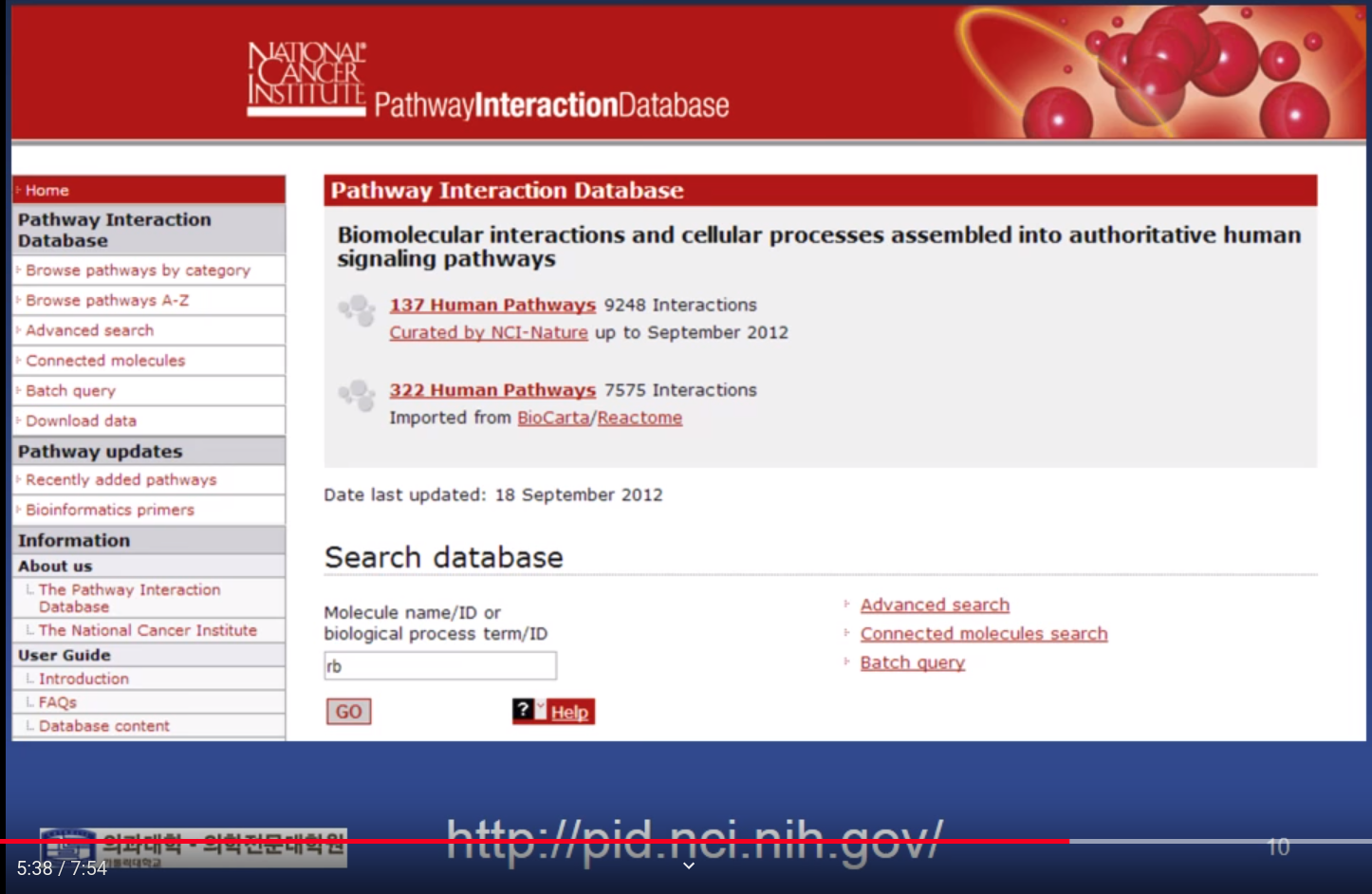The height and width of the screenshot is (894, 1372).
Task: Open Download data in the sidebar
Action: click(82, 420)
